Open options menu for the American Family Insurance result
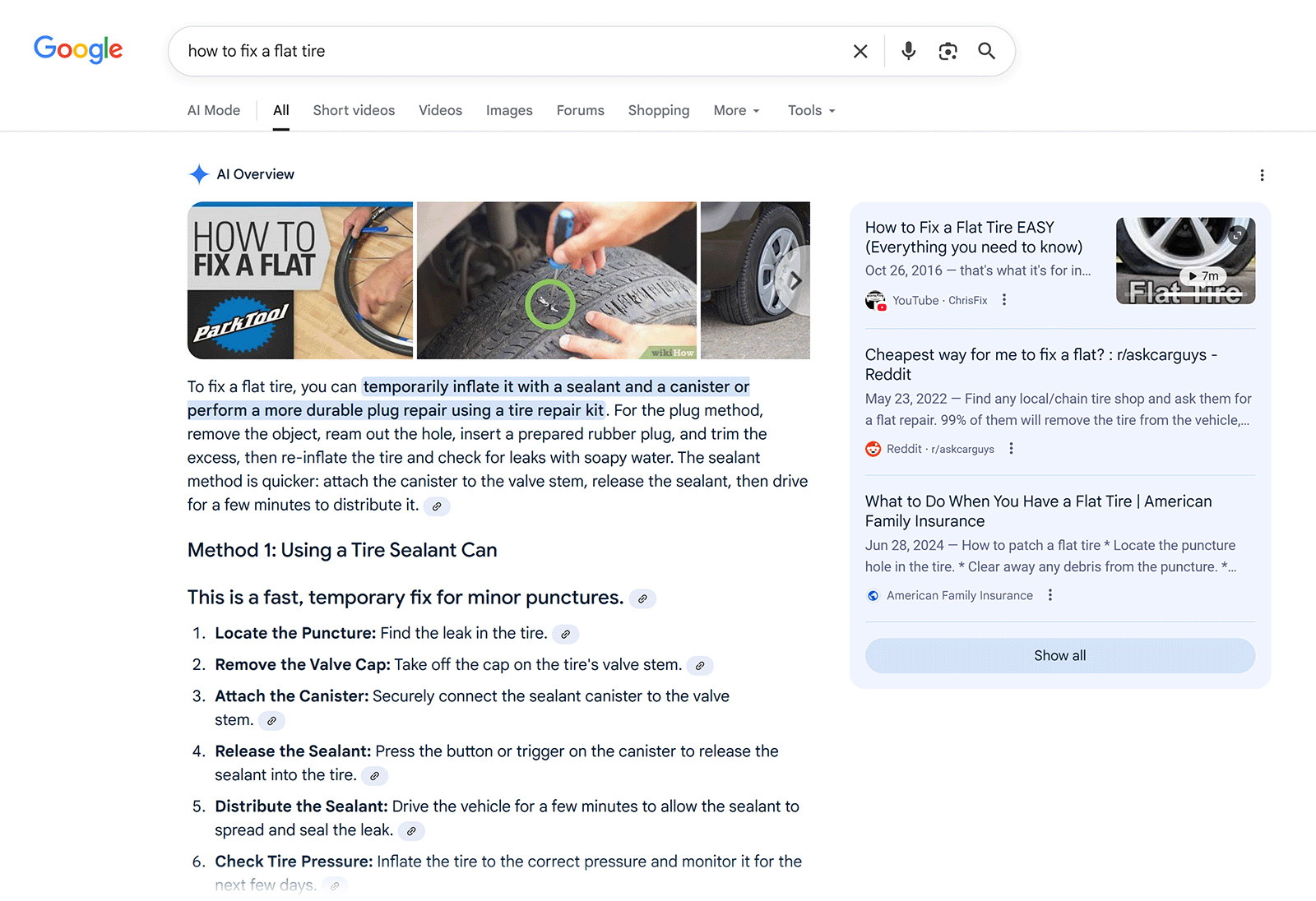1316x901 pixels. pos(1050,594)
